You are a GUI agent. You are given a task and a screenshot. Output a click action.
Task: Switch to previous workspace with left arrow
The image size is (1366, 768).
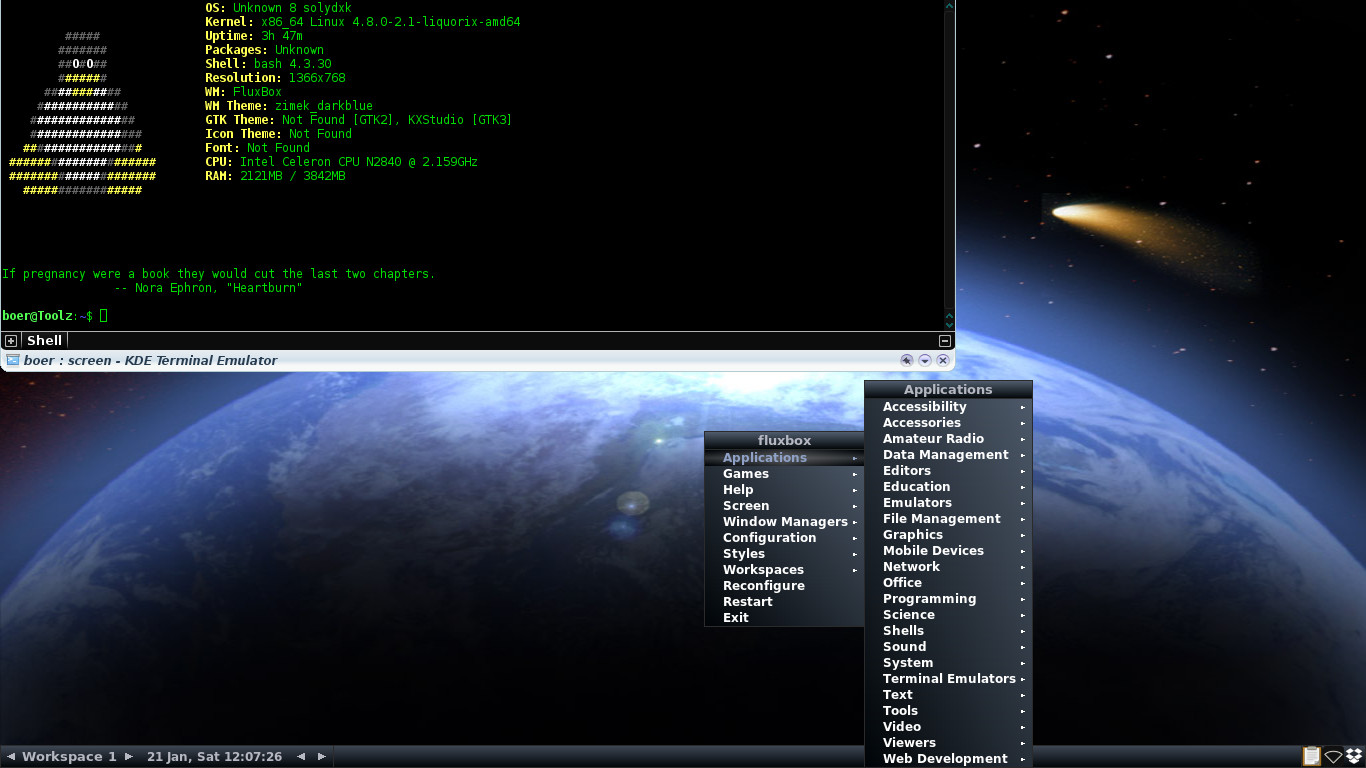[11, 757]
